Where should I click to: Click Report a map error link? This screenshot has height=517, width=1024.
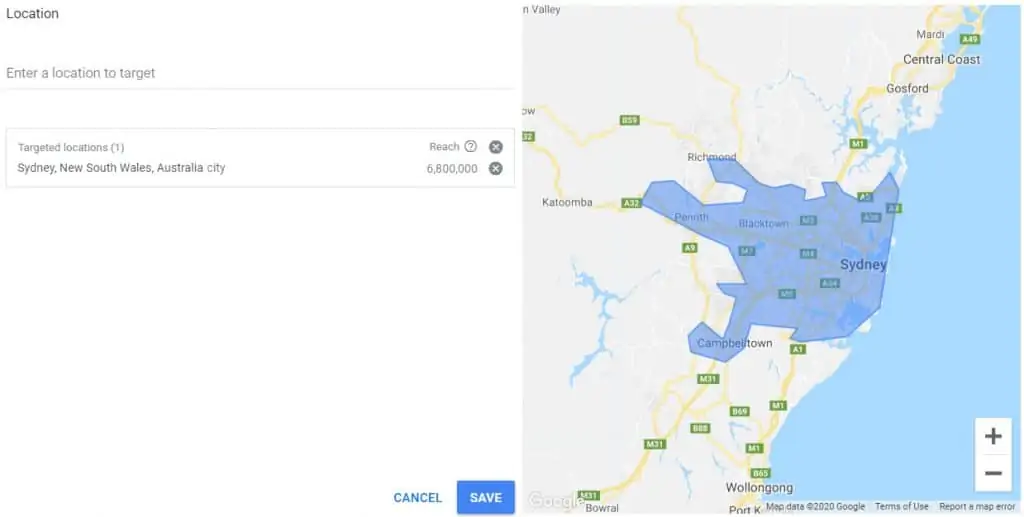coord(977,507)
